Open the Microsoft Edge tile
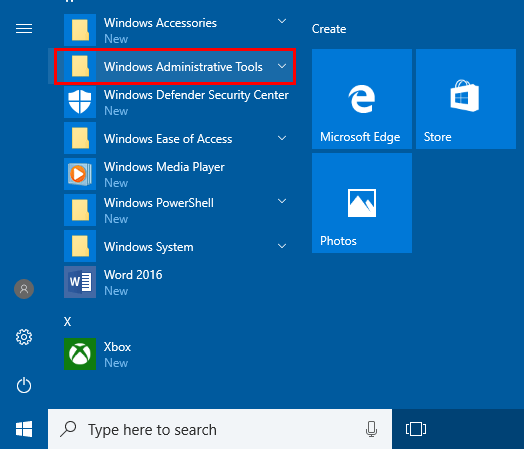The width and height of the screenshot is (524, 449). [x=362, y=99]
